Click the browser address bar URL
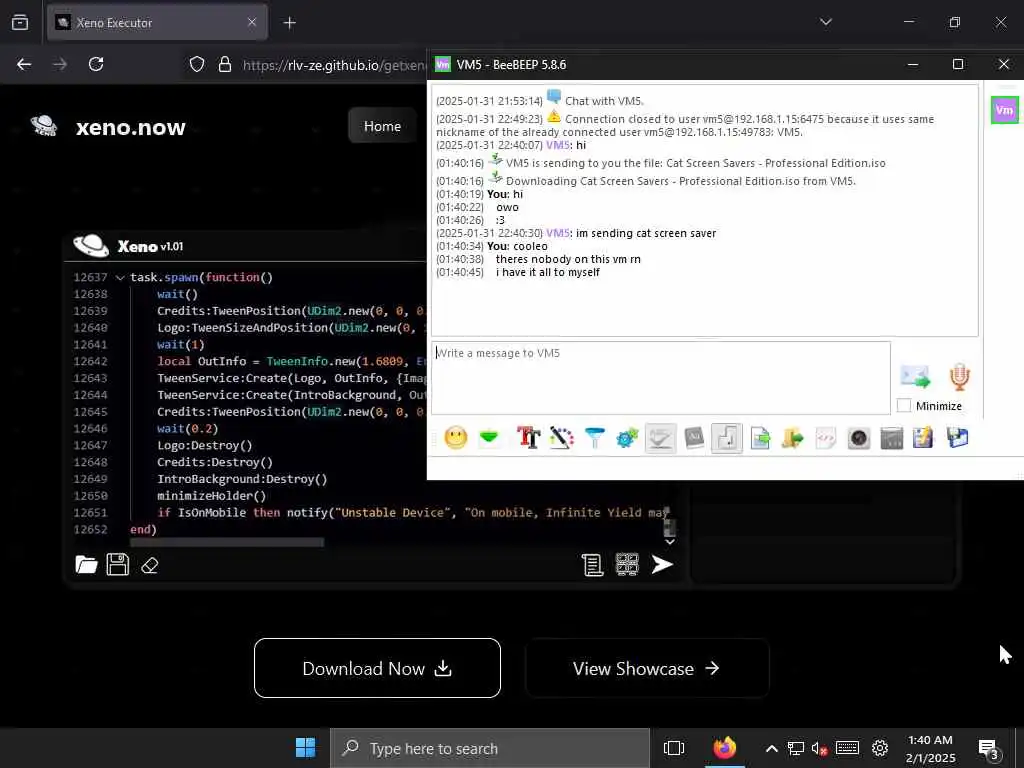The height and width of the screenshot is (768, 1024). click(334, 65)
